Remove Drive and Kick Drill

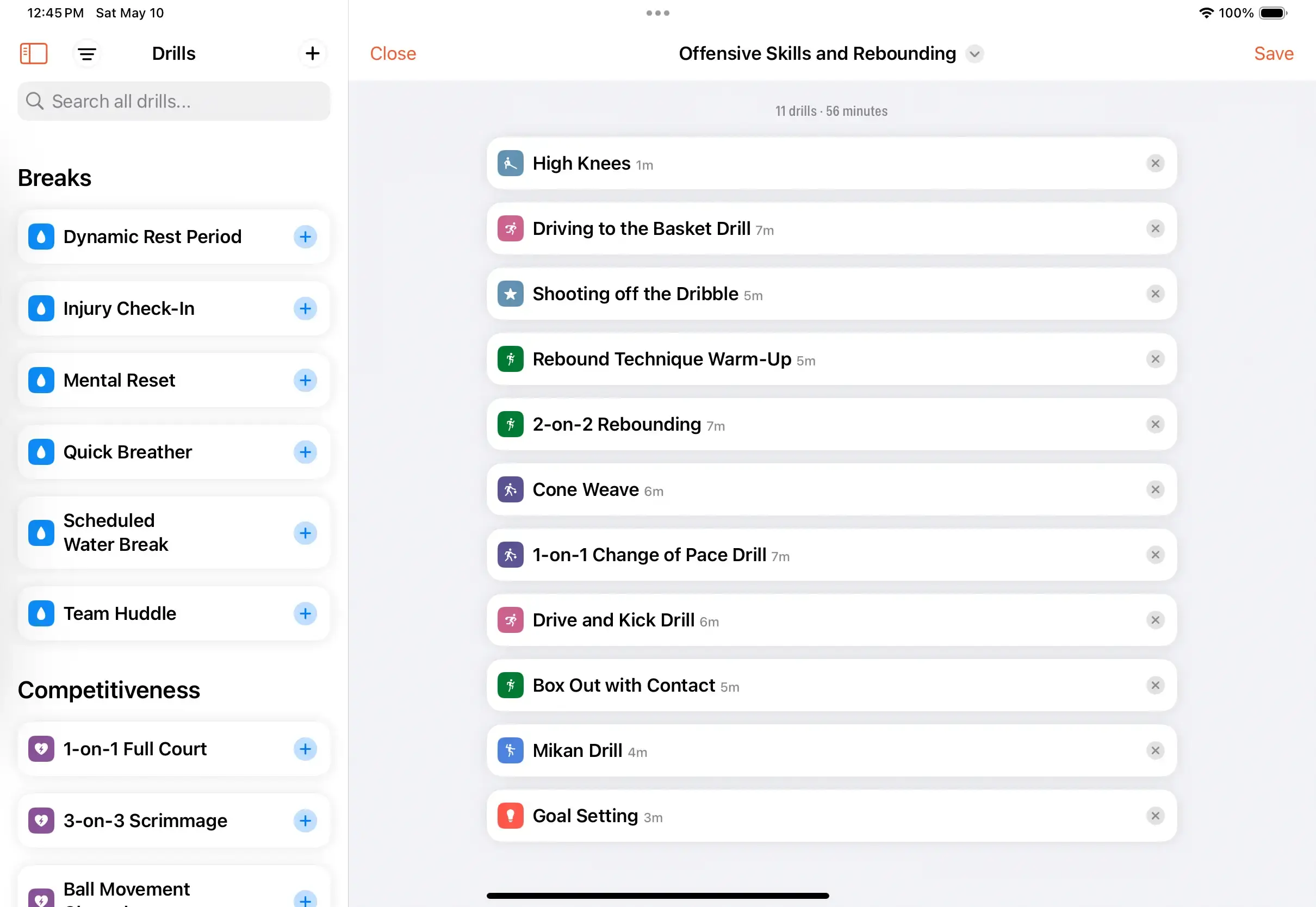pos(1155,620)
